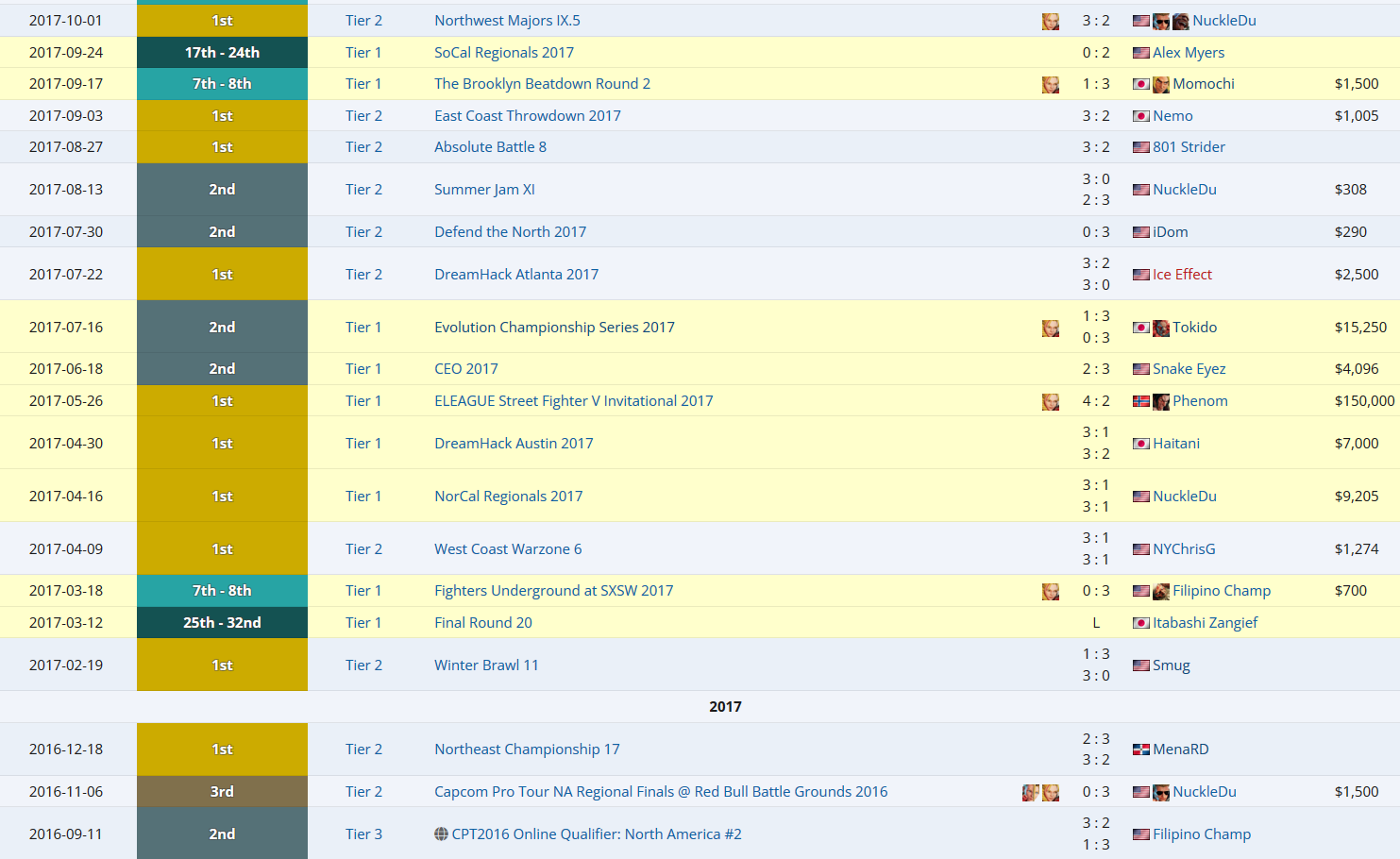Click the Japan flag in the Tokido row
The width and height of the screenshot is (1400, 859).
coord(1141,328)
